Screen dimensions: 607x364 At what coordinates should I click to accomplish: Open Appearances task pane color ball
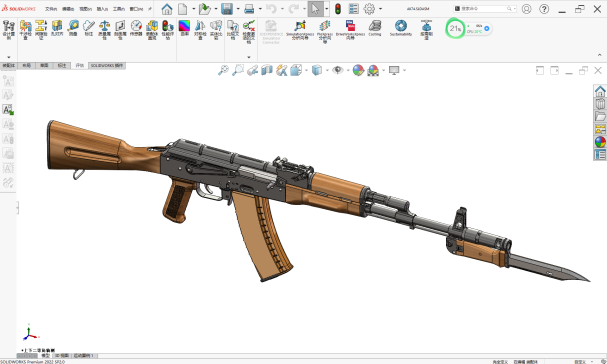coord(600,142)
